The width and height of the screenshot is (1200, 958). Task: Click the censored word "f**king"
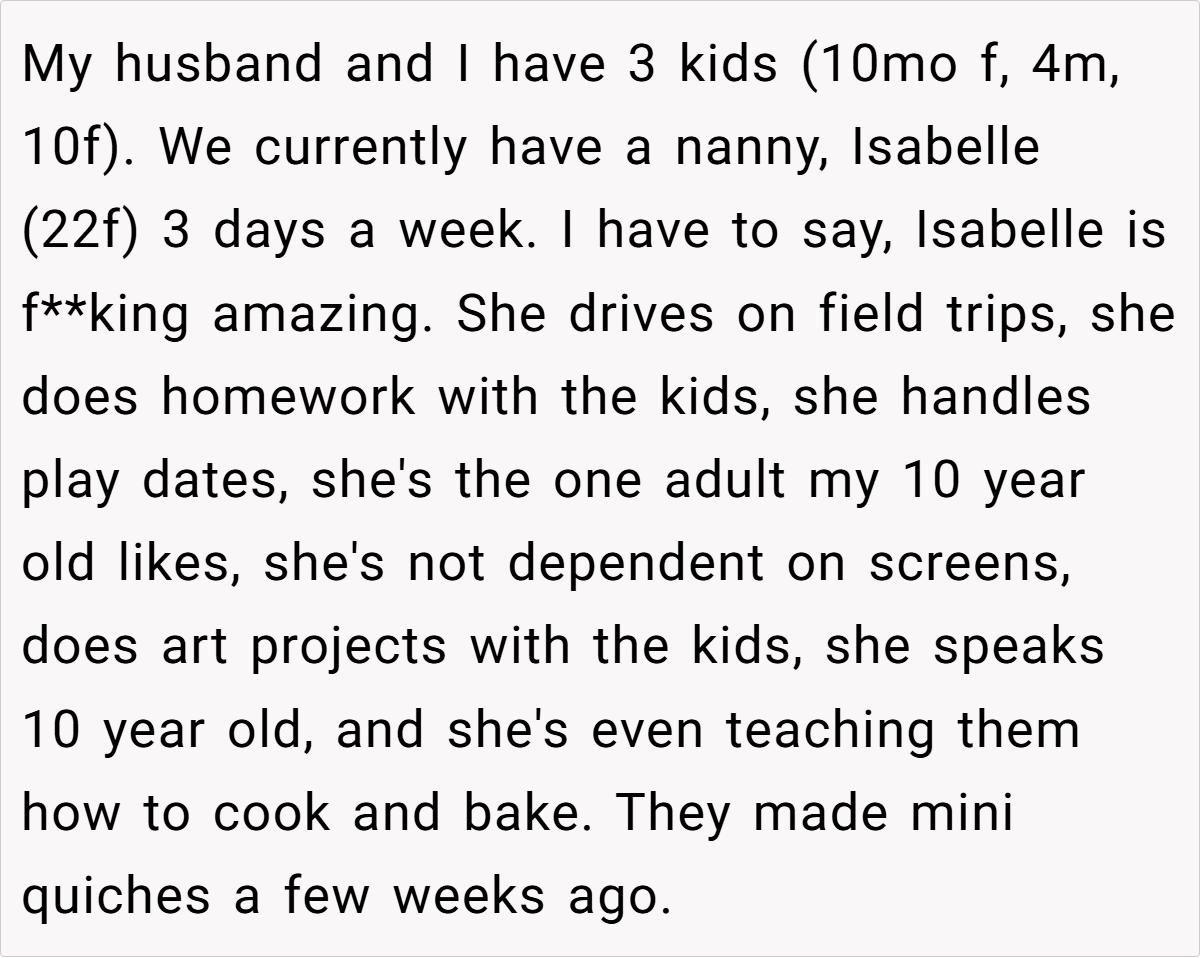pos(104,316)
